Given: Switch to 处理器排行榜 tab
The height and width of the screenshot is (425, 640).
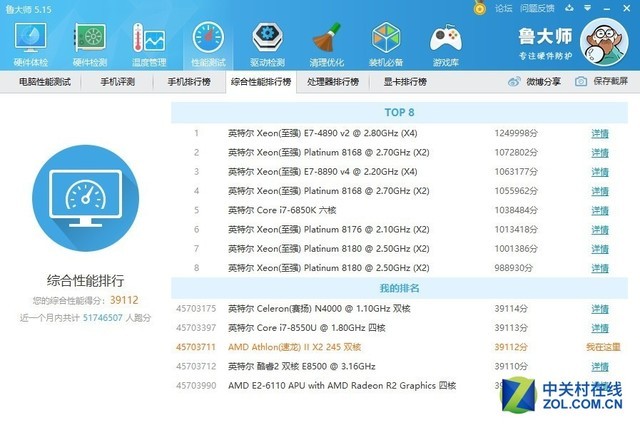Looking at the screenshot, I should tap(333, 82).
